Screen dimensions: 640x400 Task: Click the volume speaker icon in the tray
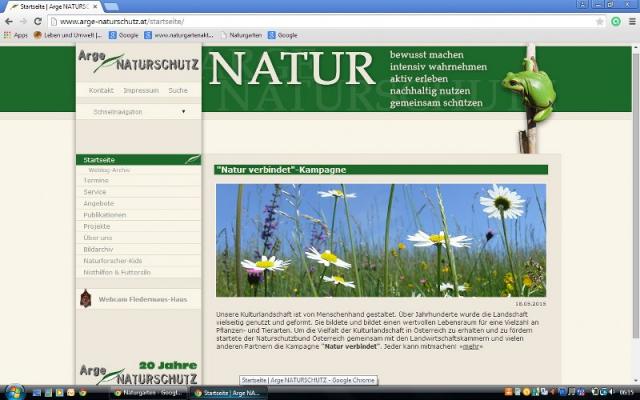click(613, 393)
